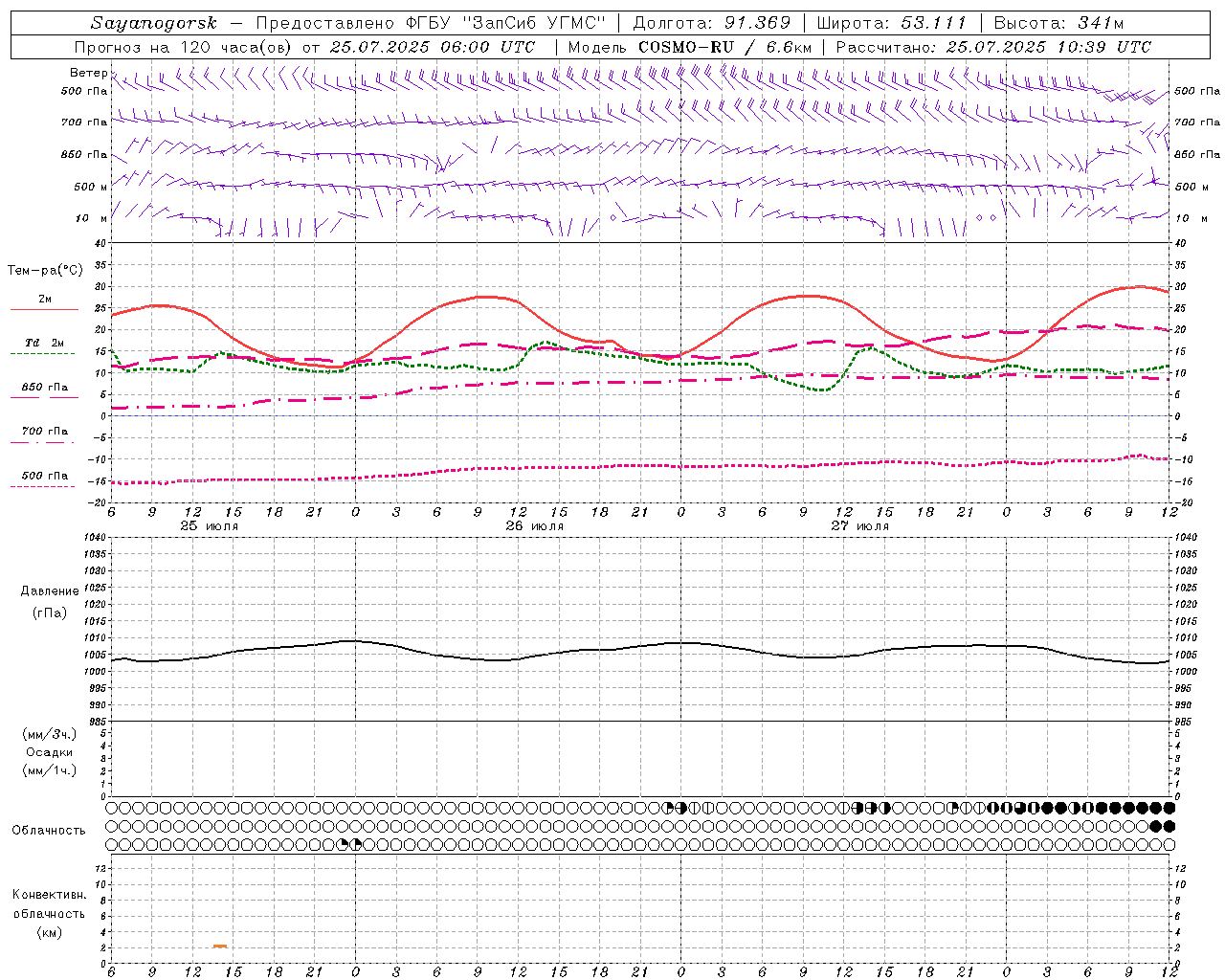Click the orange convective cloud marker
The image size is (1225, 980).
(x=220, y=947)
